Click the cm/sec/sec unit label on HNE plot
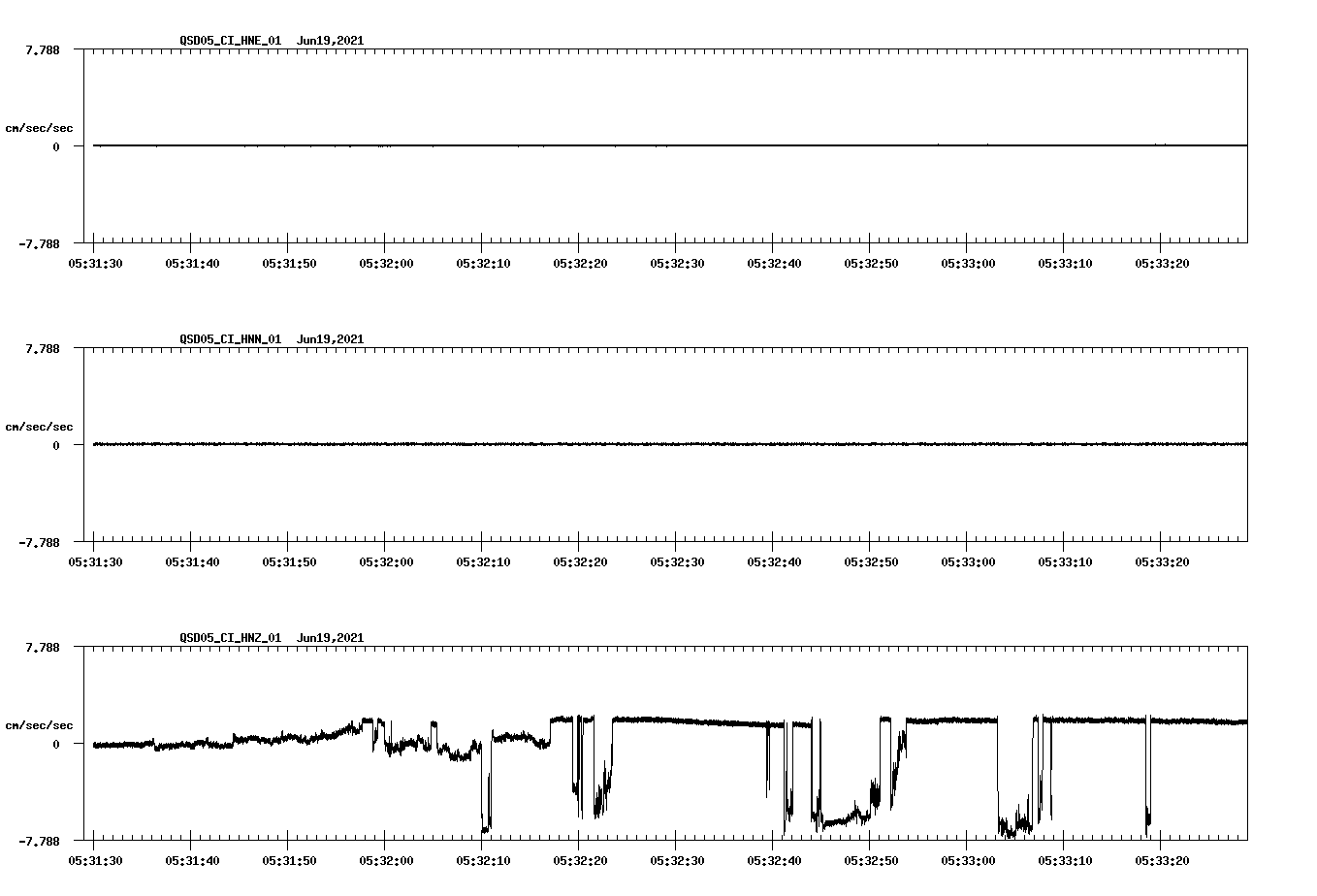The width and height of the screenshot is (1317, 896). tap(39, 128)
